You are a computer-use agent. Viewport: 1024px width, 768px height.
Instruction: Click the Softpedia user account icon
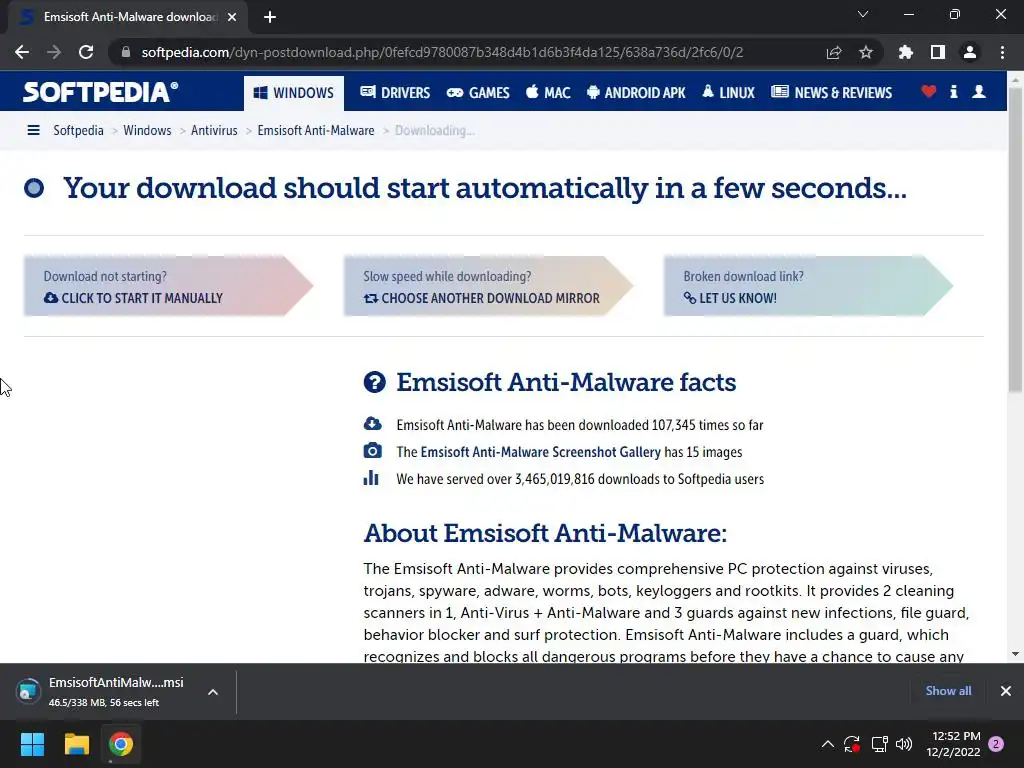(x=979, y=92)
